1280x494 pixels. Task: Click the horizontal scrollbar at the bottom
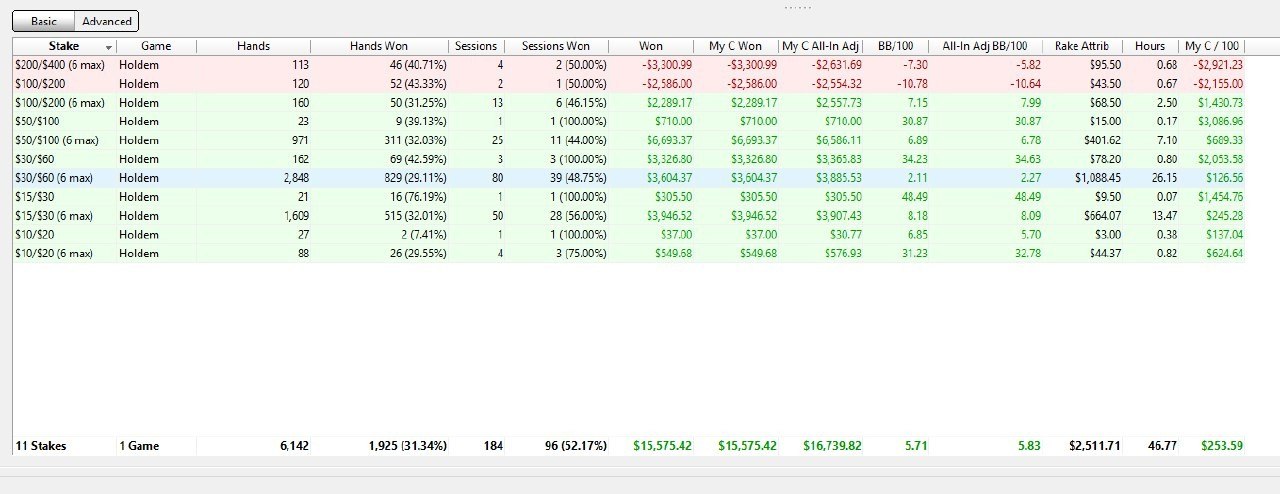[640, 467]
